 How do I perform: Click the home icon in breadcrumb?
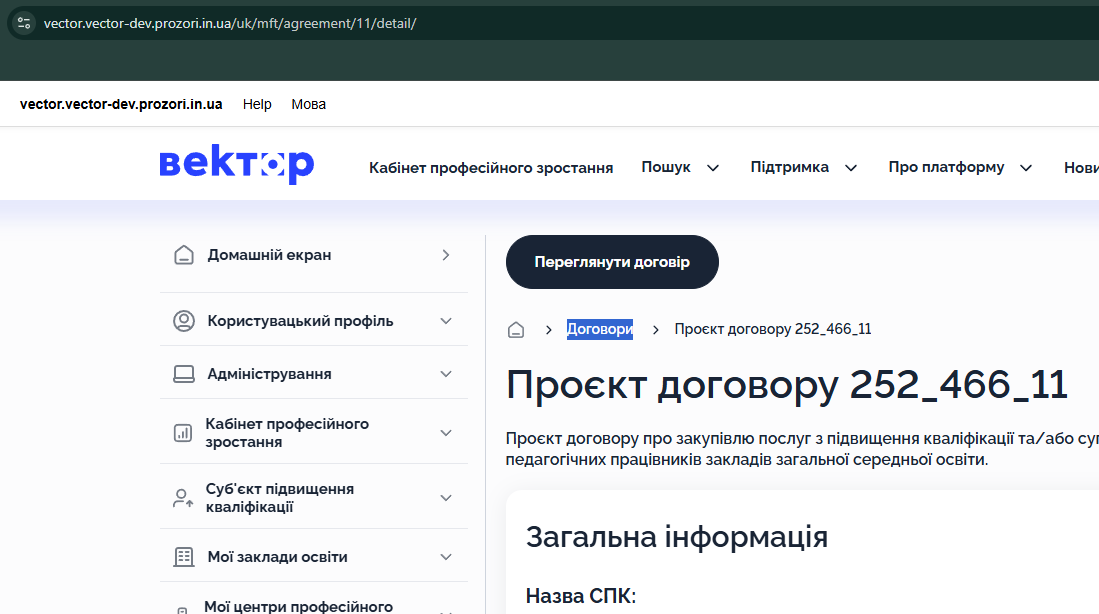tap(516, 330)
